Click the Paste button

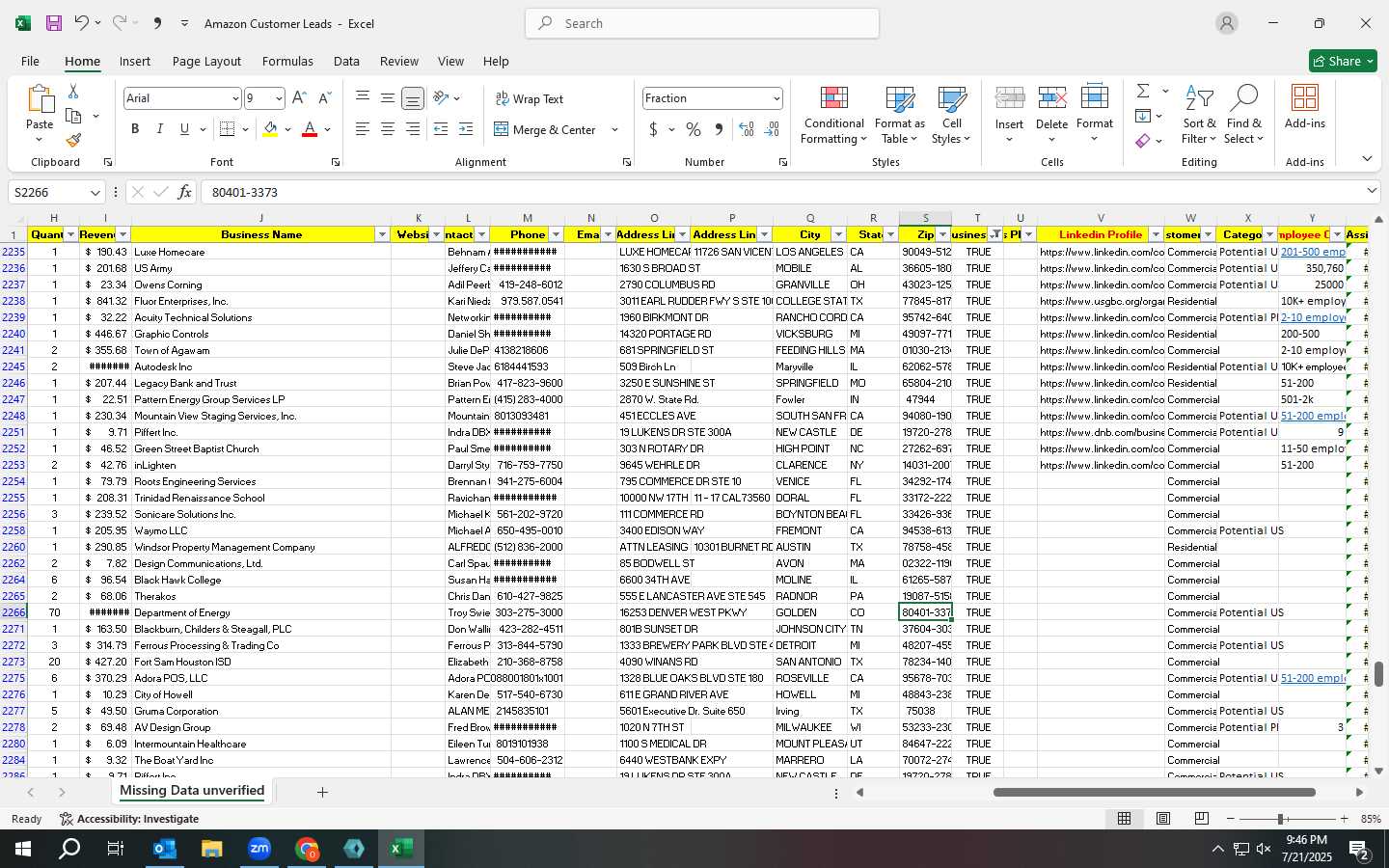[40, 114]
